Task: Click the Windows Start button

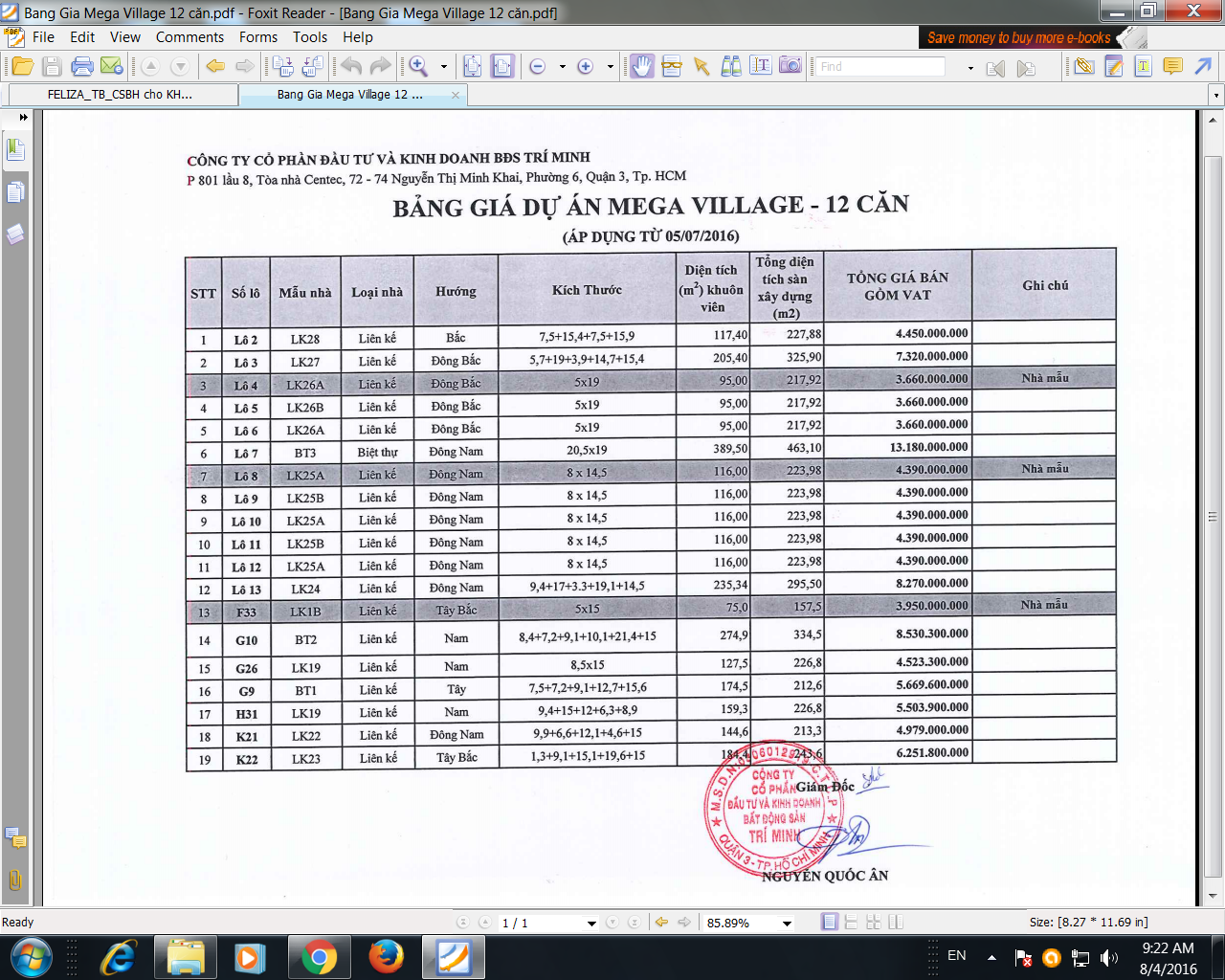Action: point(31,958)
